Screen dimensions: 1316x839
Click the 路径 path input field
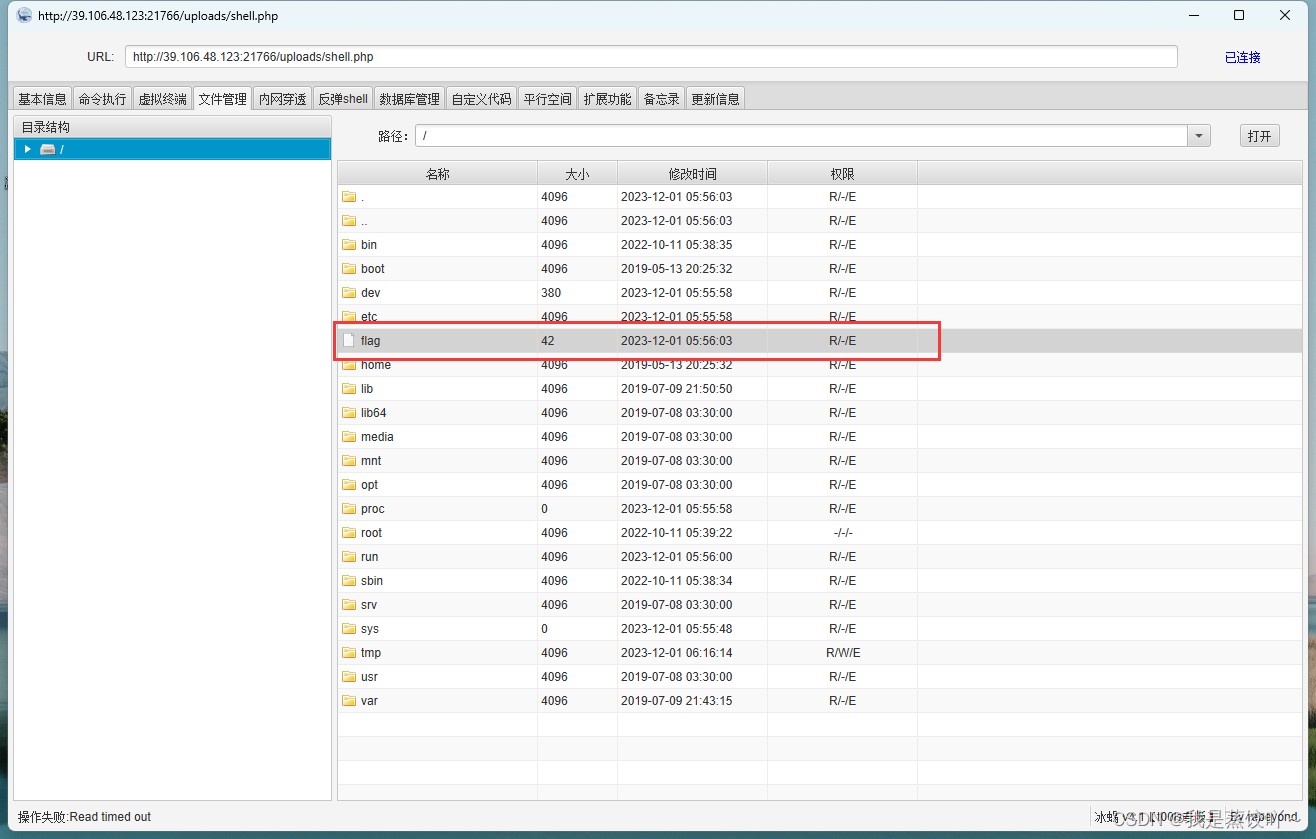[801, 136]
